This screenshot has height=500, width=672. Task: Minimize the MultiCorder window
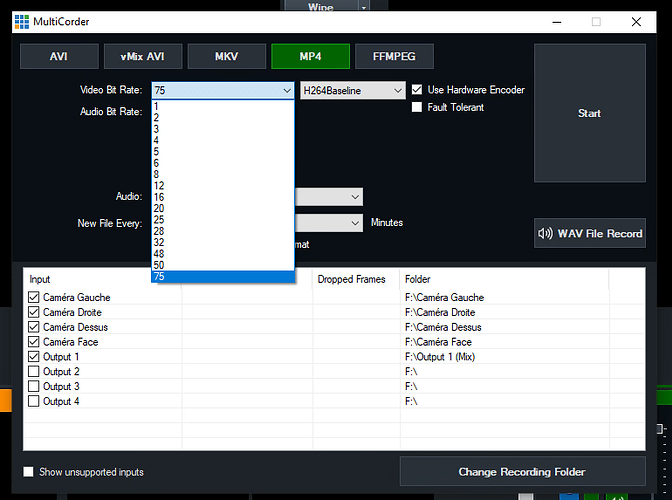557,22
